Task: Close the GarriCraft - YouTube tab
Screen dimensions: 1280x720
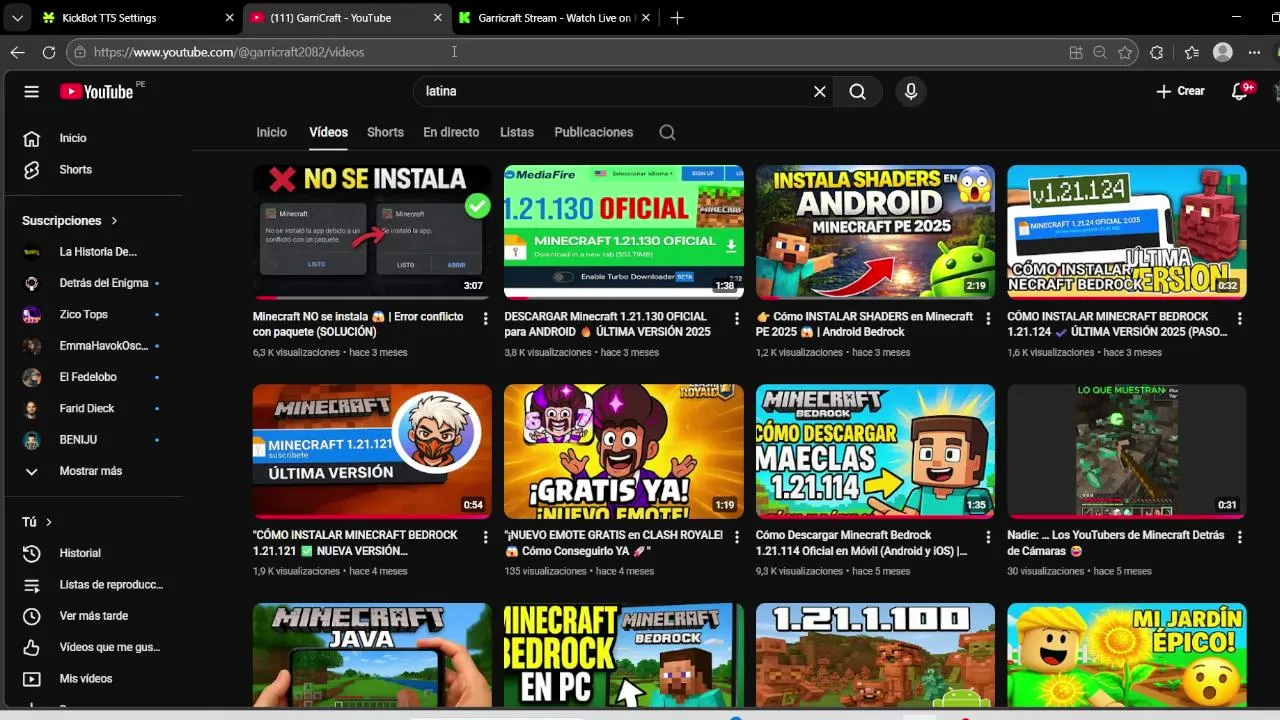Action: click(x=437, y=18)
